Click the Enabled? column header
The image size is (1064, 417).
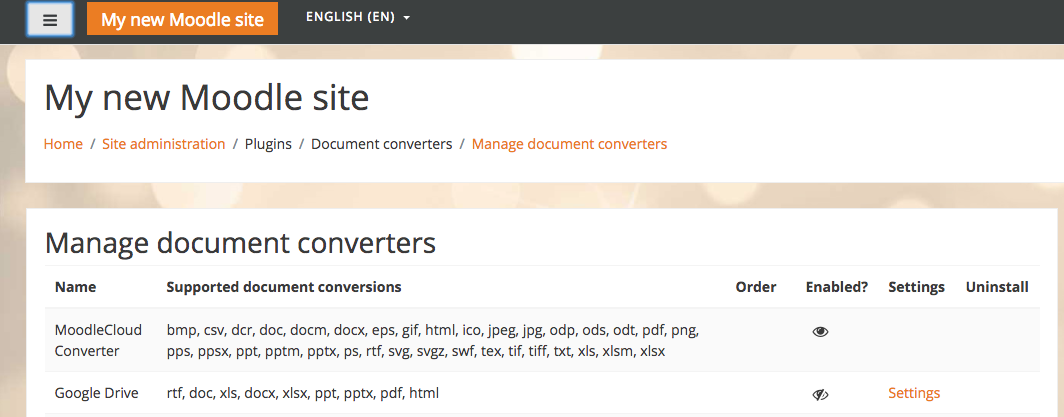coord(837,287)
